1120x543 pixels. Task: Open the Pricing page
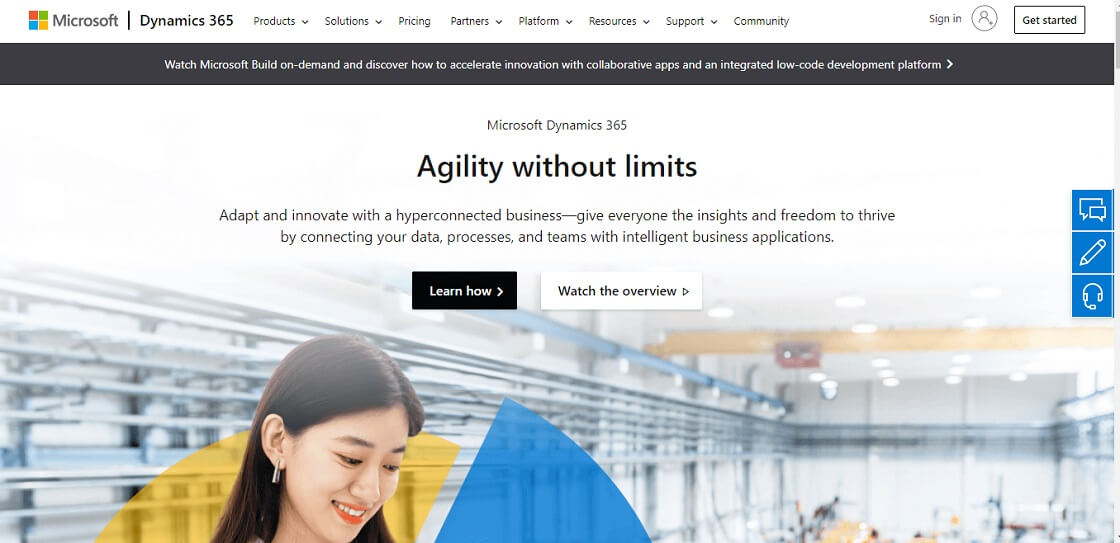[x=414, y=21]
